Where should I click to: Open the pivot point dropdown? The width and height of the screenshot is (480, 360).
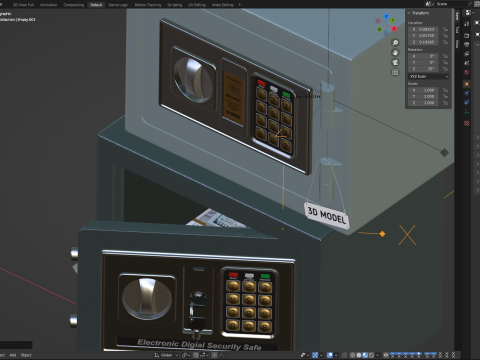(185, 355)
